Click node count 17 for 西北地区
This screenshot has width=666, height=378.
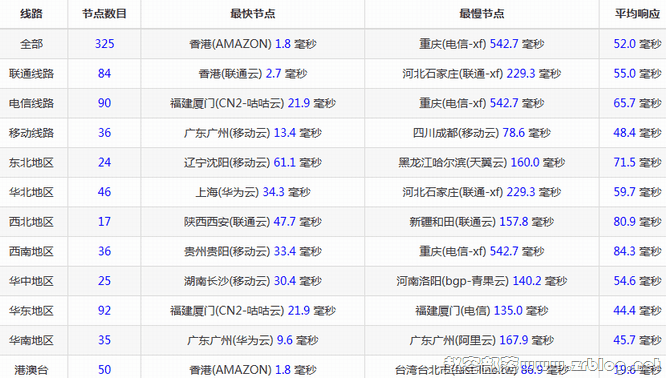tap(104, 222)
